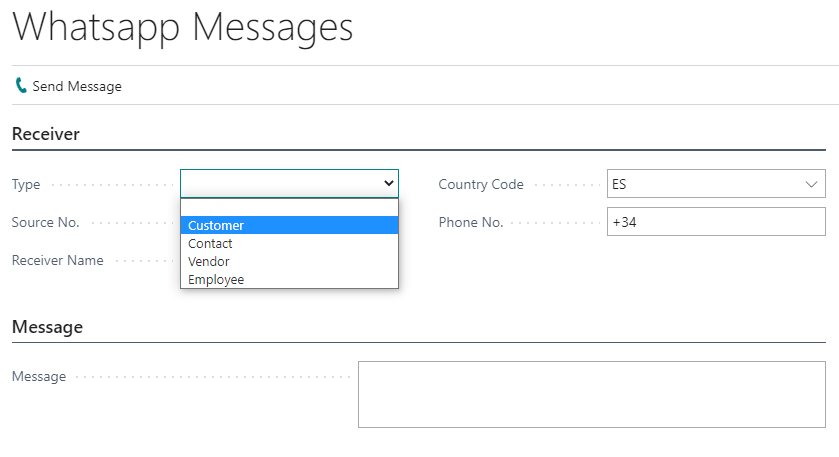Click the Whatsapp Messages page title
The image size is (839, 457).
click(x=183, y=27)
